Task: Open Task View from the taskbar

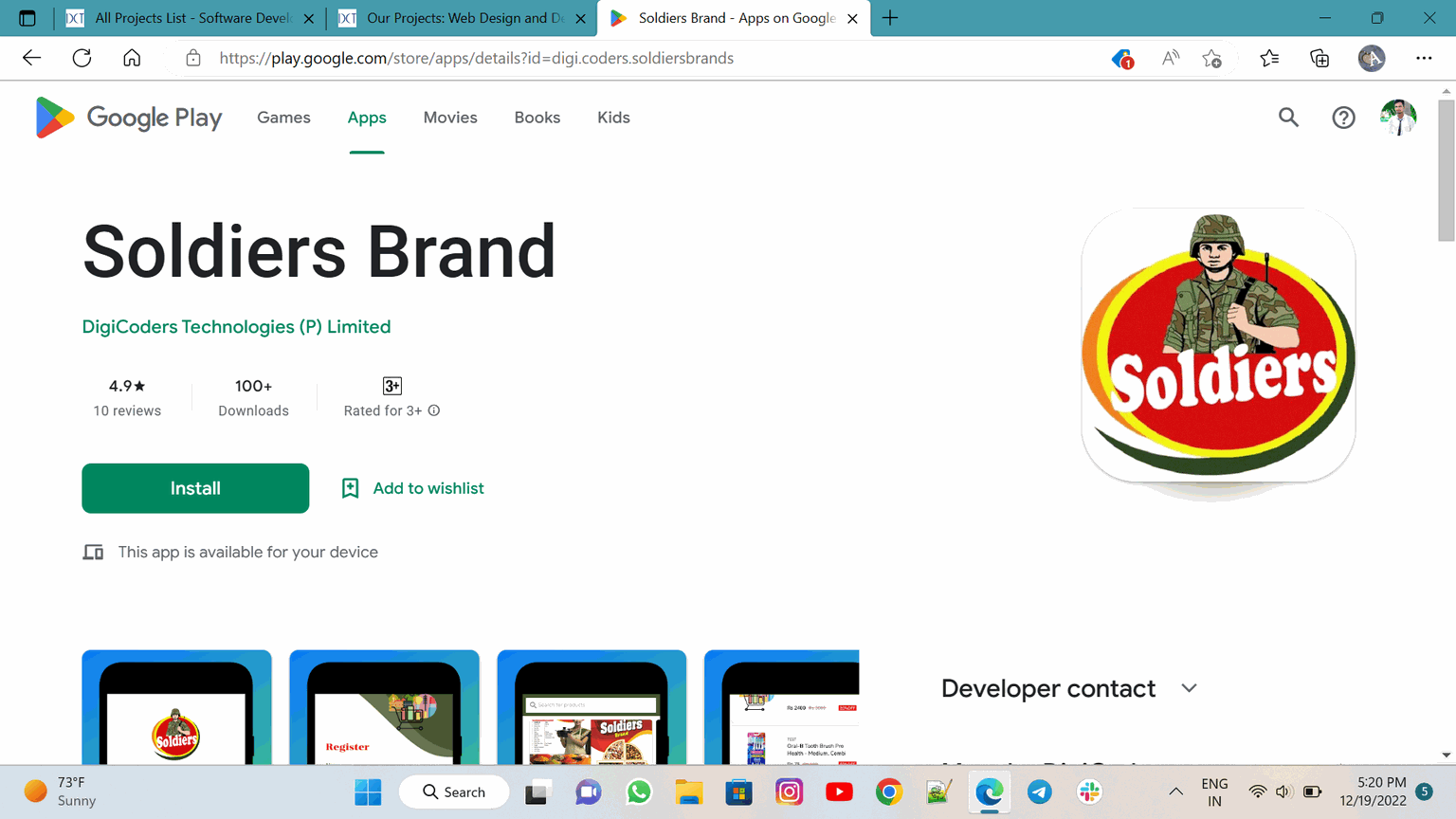Action: [x=538, y=792]
